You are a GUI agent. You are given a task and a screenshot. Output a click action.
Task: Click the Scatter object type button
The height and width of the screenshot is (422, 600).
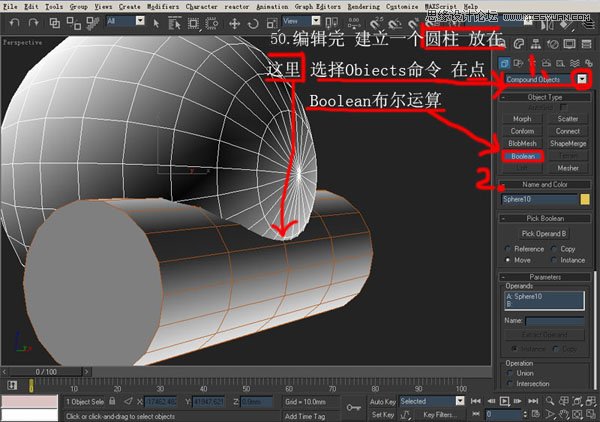click(568, 119)
